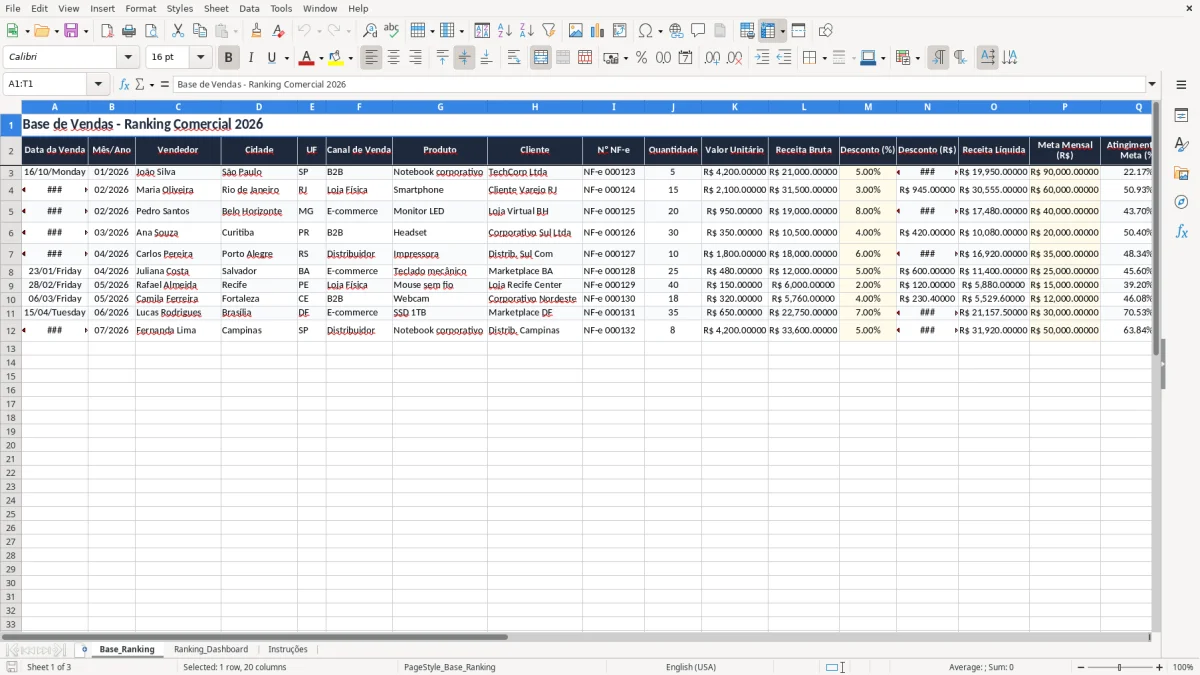Viewport: 1200px width, 675px height.
Task: Open the Font Size dropdown list
Action: click(x=201, y=58)
